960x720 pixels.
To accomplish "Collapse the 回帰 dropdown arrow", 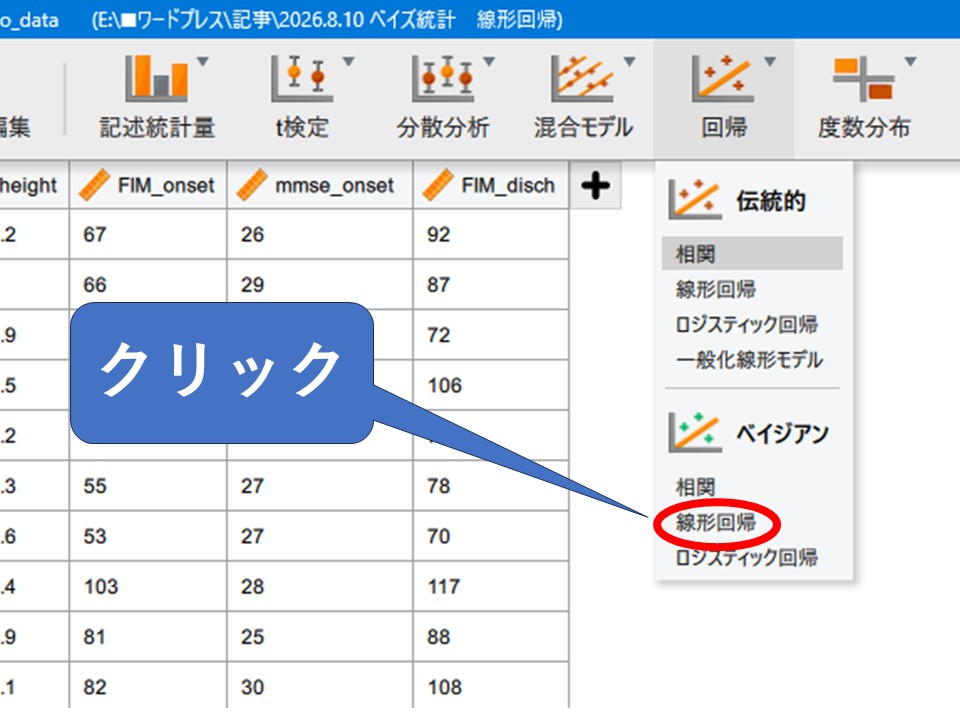I will click(x=770, y=61).
